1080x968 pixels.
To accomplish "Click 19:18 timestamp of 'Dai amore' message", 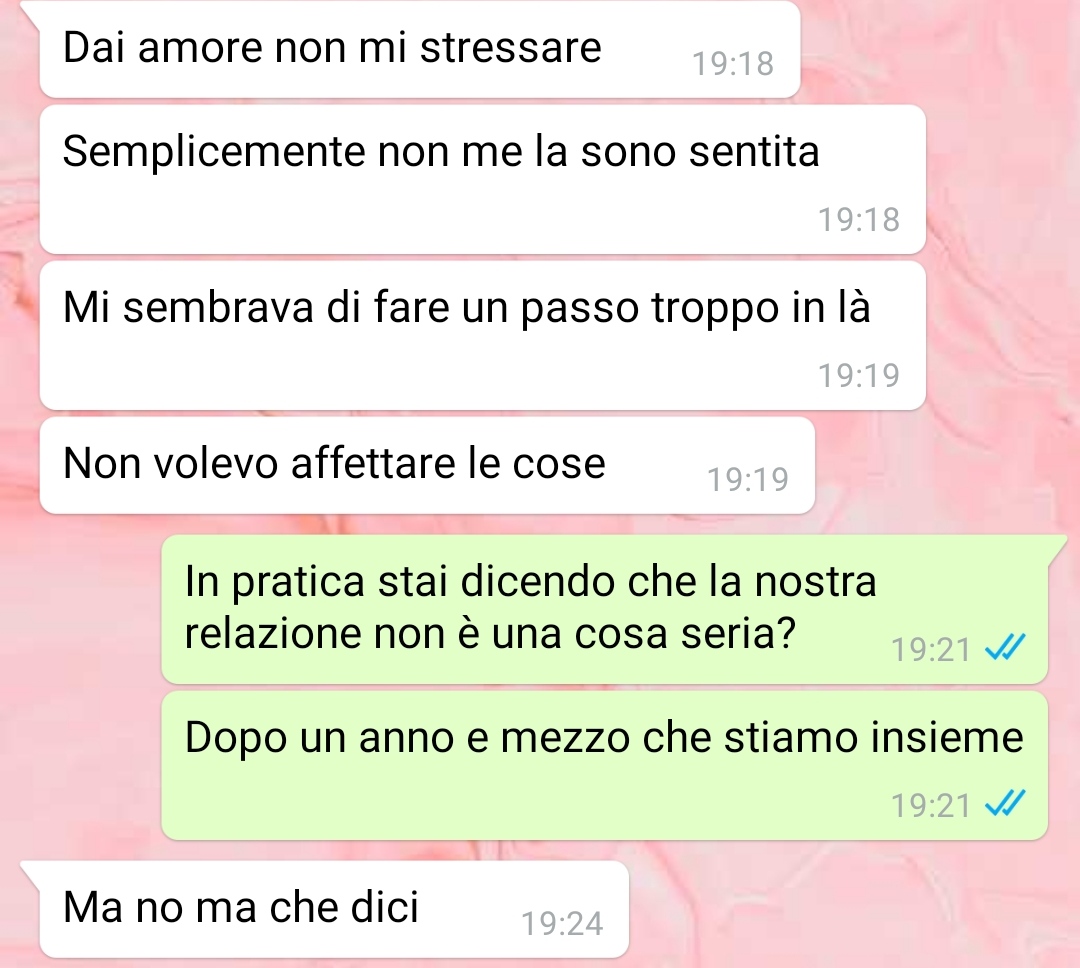I will [733, 64].
